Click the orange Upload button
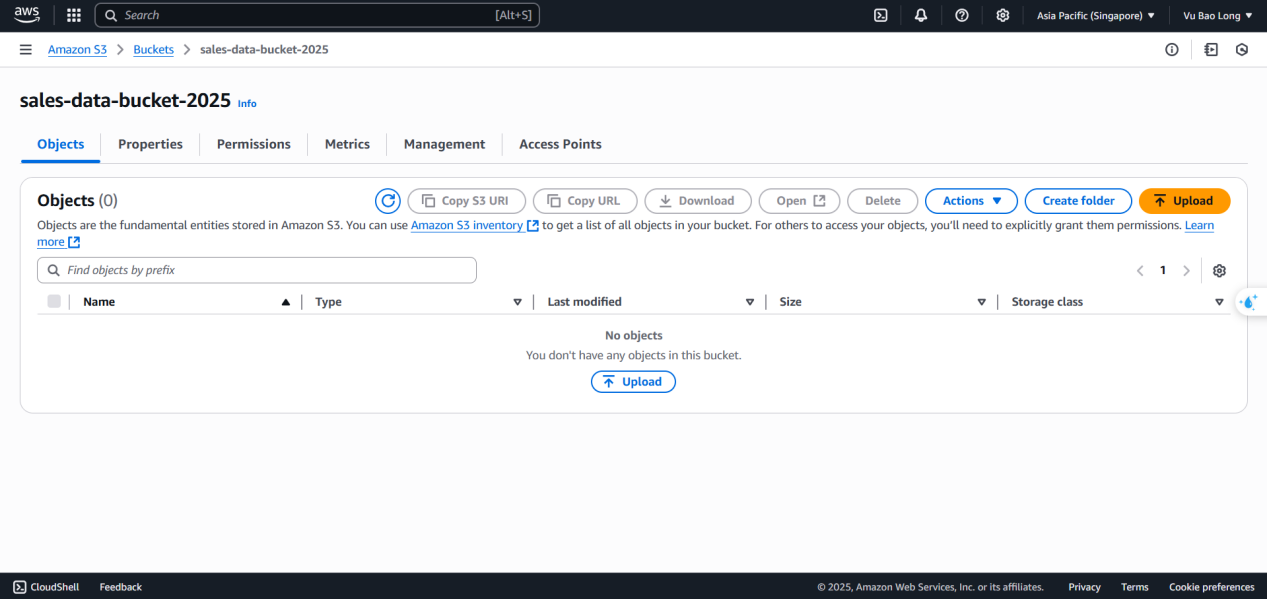The width and height of the screenshot is (1267, 599). [1184, 201]
